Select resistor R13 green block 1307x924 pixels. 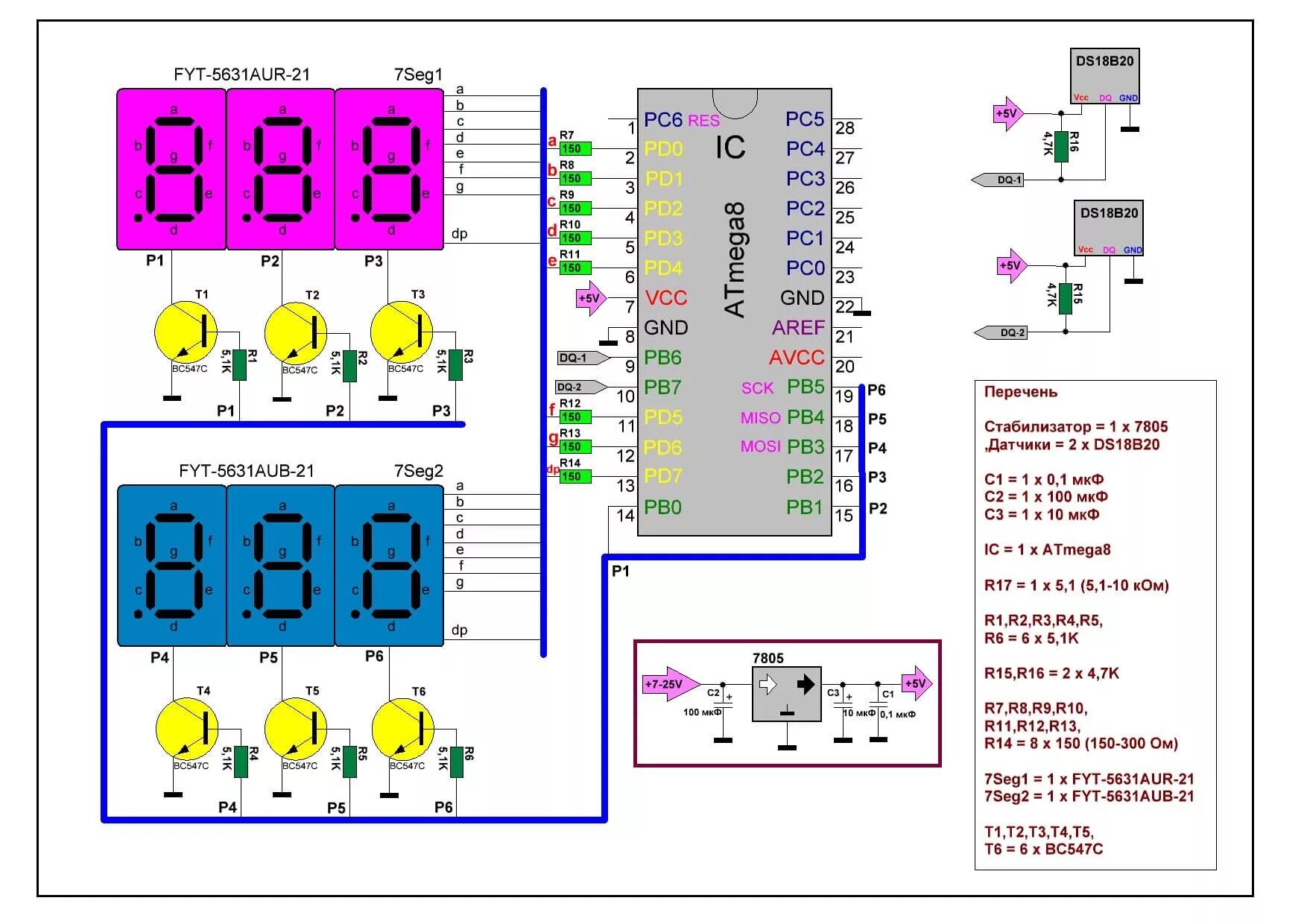click(x=575, y=446)
